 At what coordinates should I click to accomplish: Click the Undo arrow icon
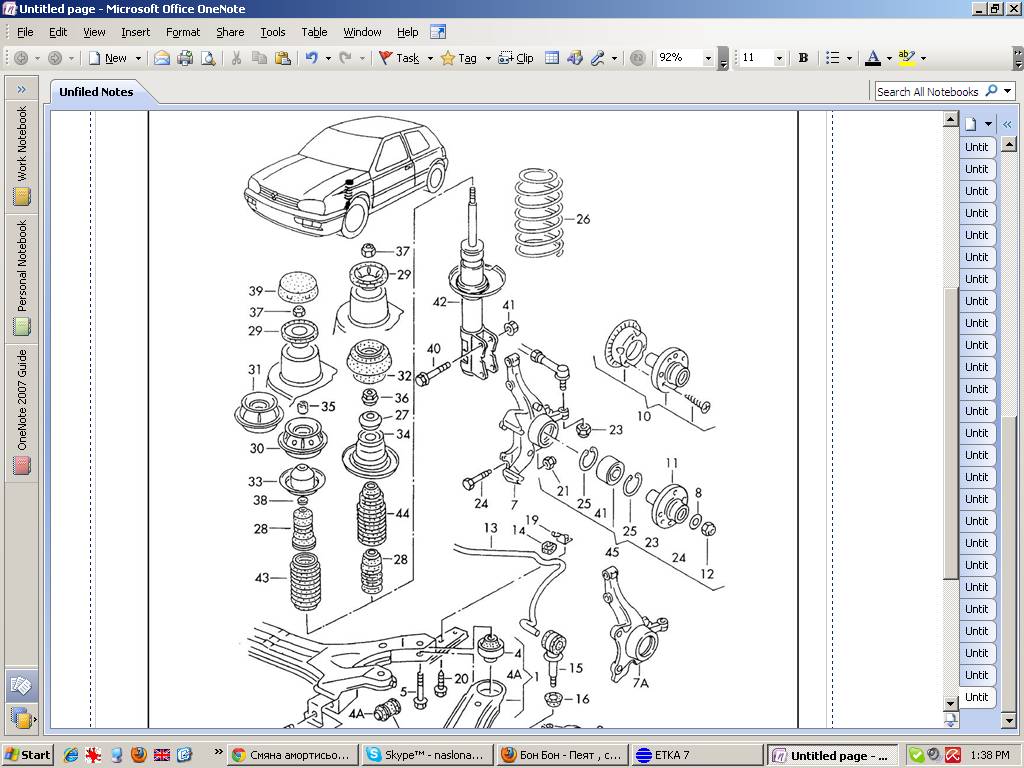pos(312,58)
